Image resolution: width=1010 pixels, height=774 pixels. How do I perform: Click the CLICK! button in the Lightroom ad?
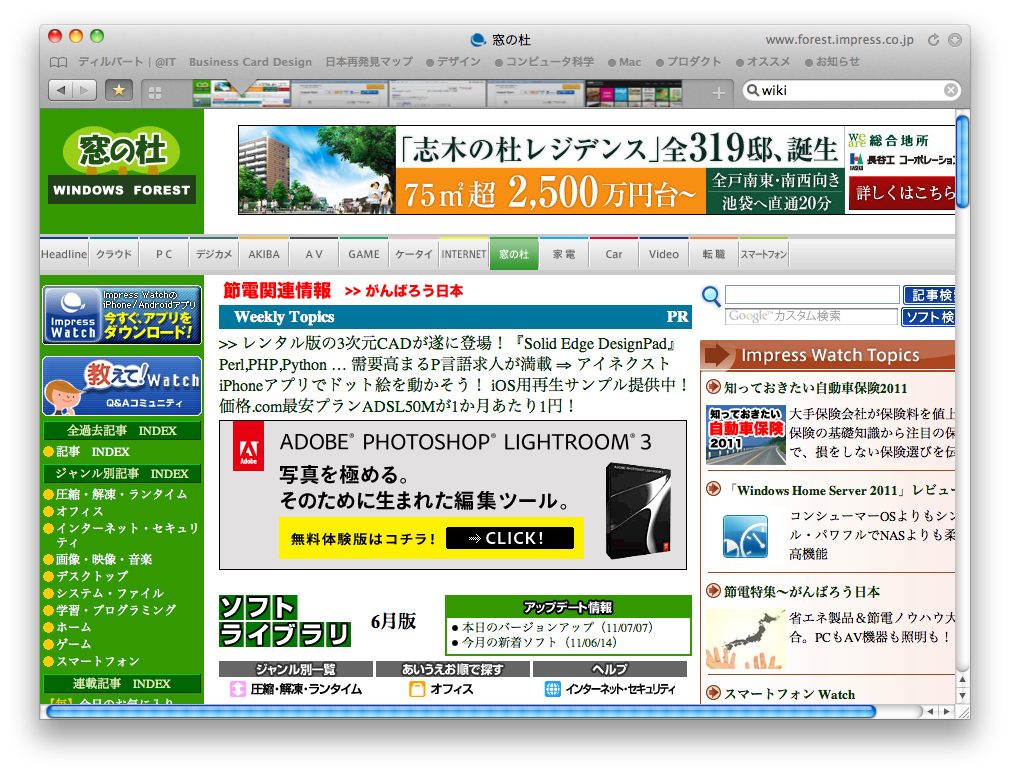(511, 538)
